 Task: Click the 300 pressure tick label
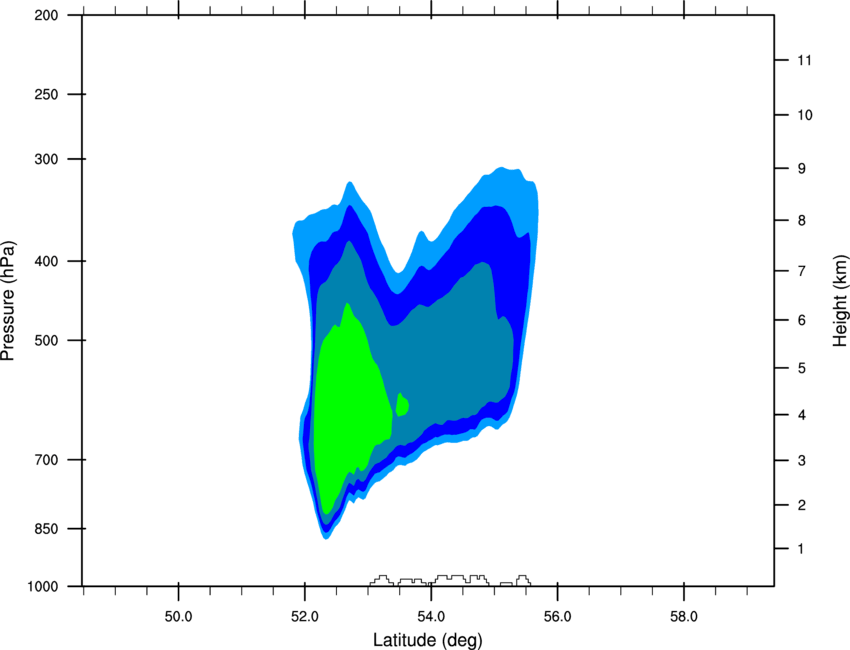46,159
